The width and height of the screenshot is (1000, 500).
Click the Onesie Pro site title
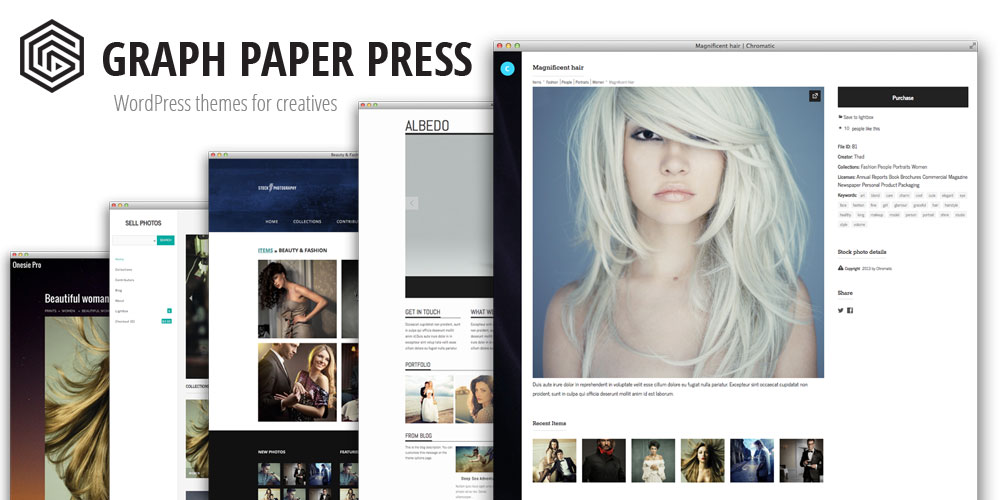point(27,264)
